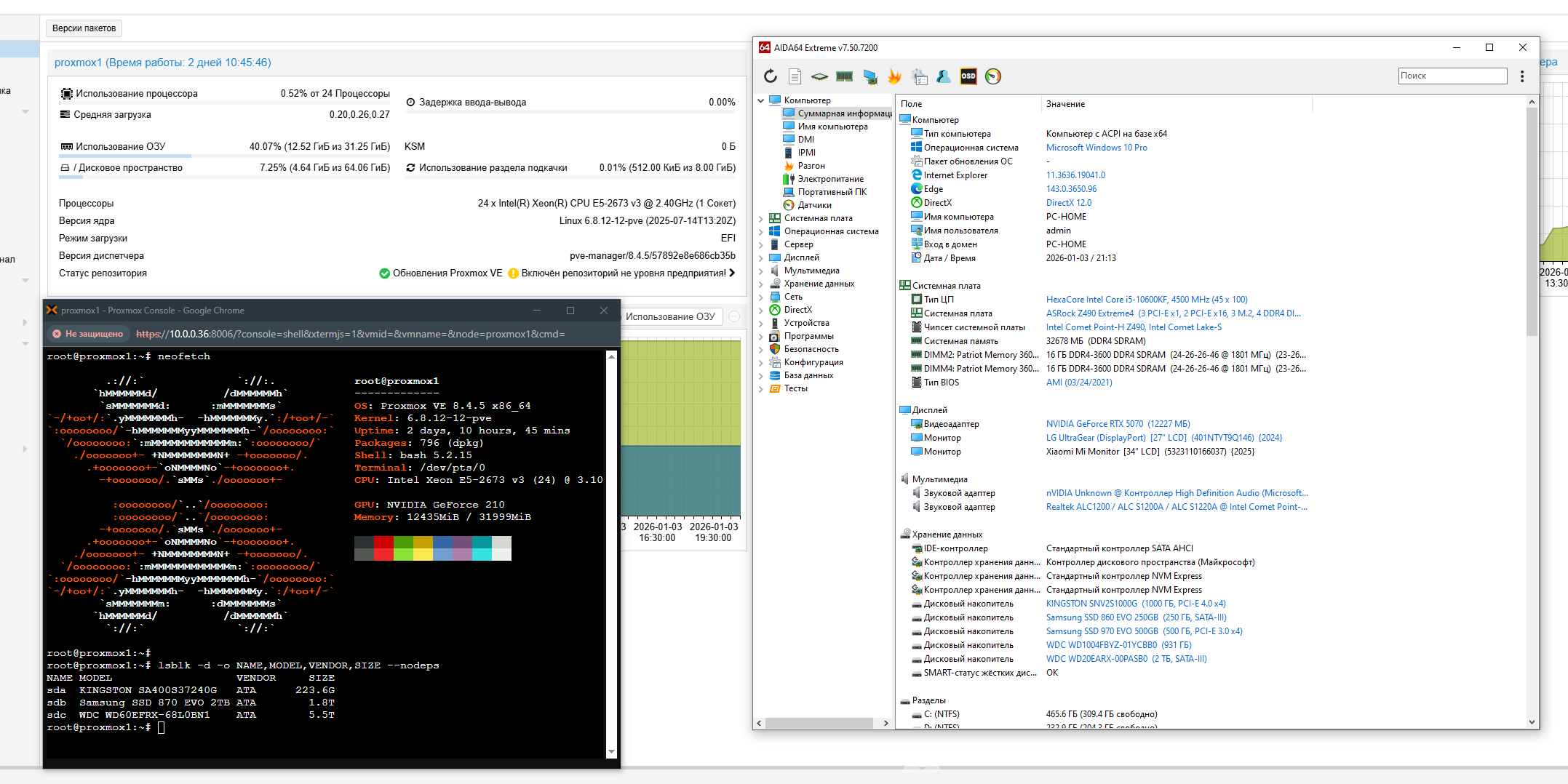Click the CPU chip icon in toolbar
Screen dimensions: 1568x784
[819, 76]
